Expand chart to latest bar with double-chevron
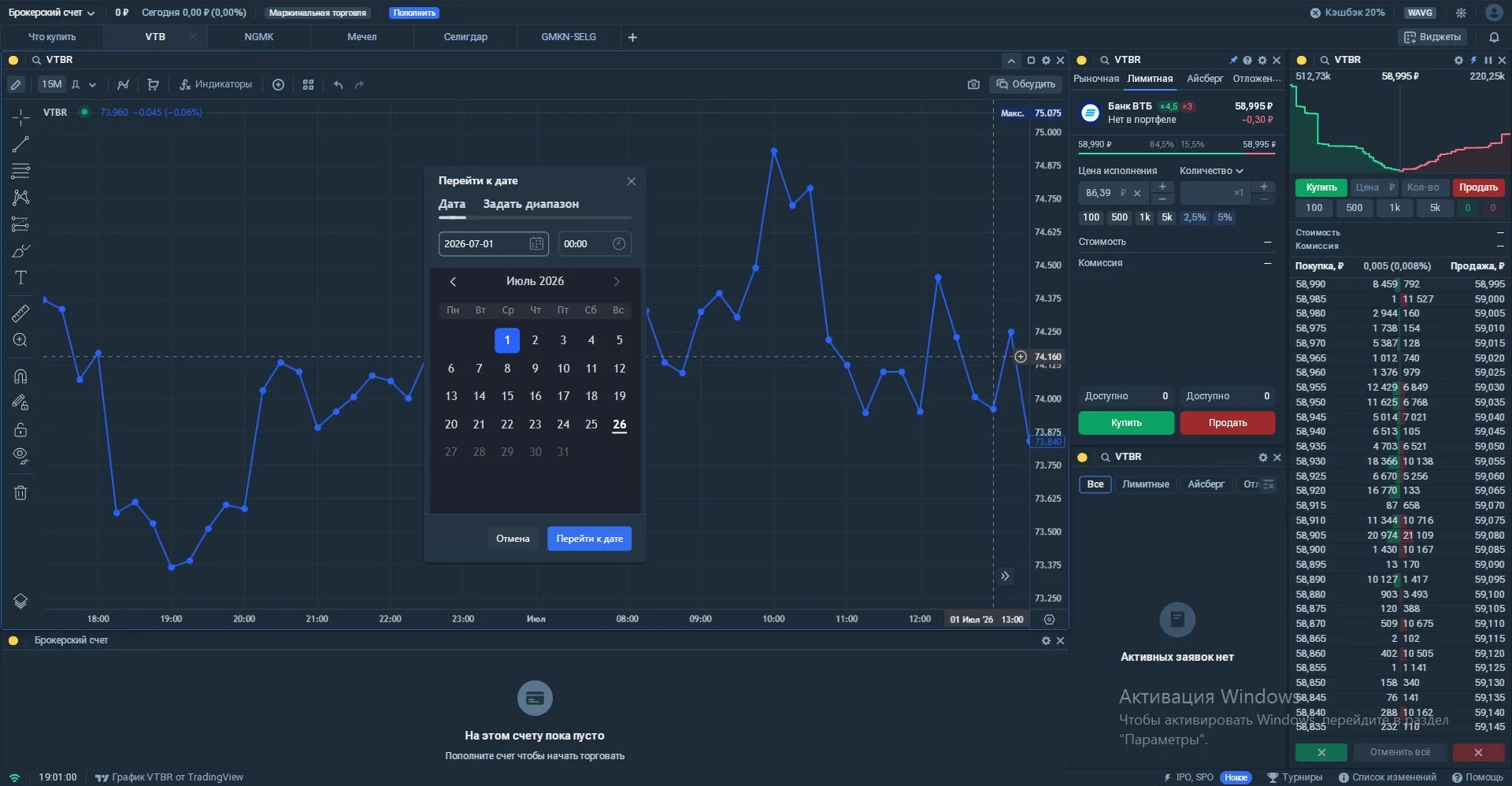This screenshot has height=786, width=1512. coord(1005,577)
